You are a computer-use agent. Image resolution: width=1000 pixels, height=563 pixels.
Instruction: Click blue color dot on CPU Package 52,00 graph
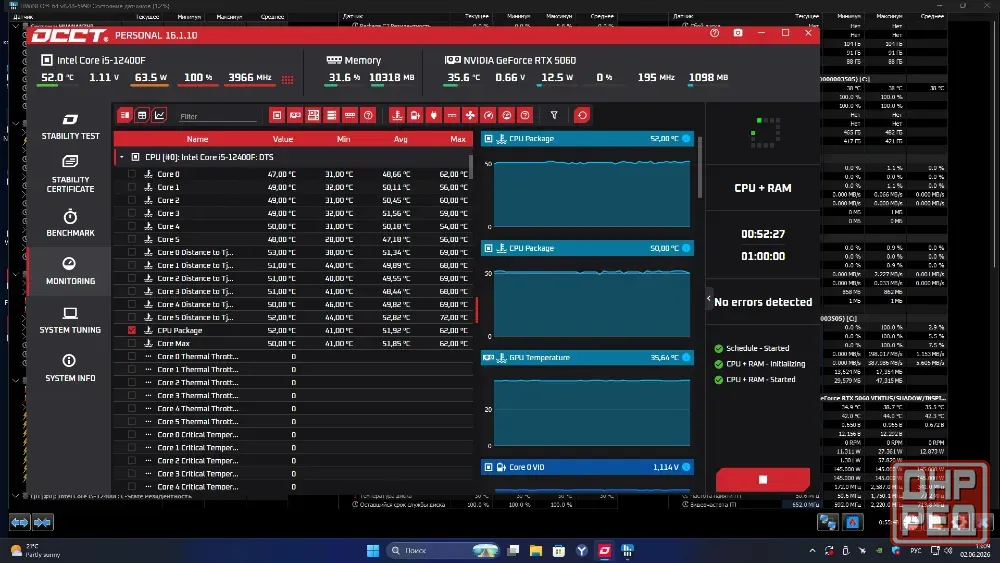[686, 138]
